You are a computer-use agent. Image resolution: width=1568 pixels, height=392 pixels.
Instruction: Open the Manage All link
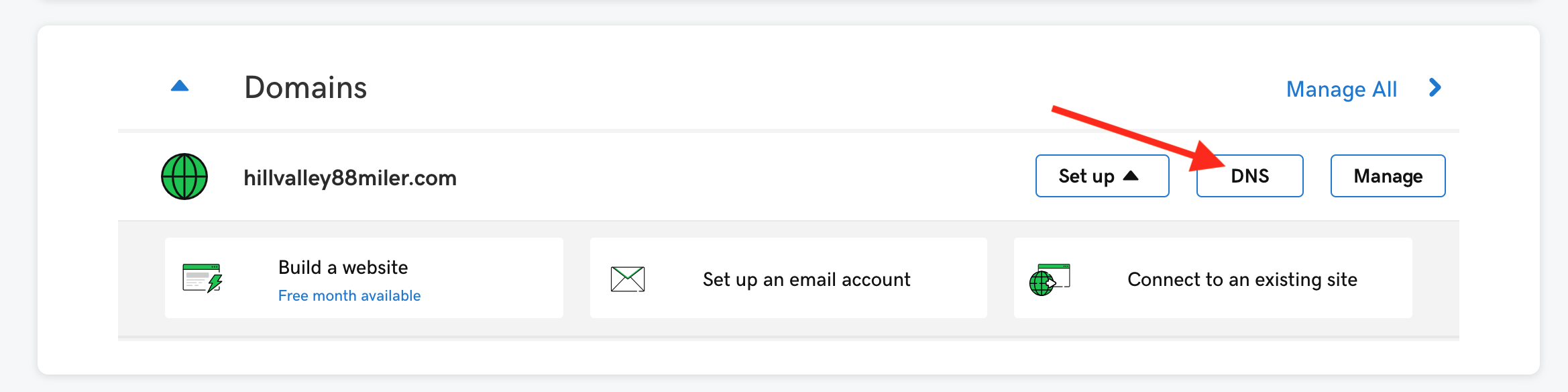tap(1341, 89)
